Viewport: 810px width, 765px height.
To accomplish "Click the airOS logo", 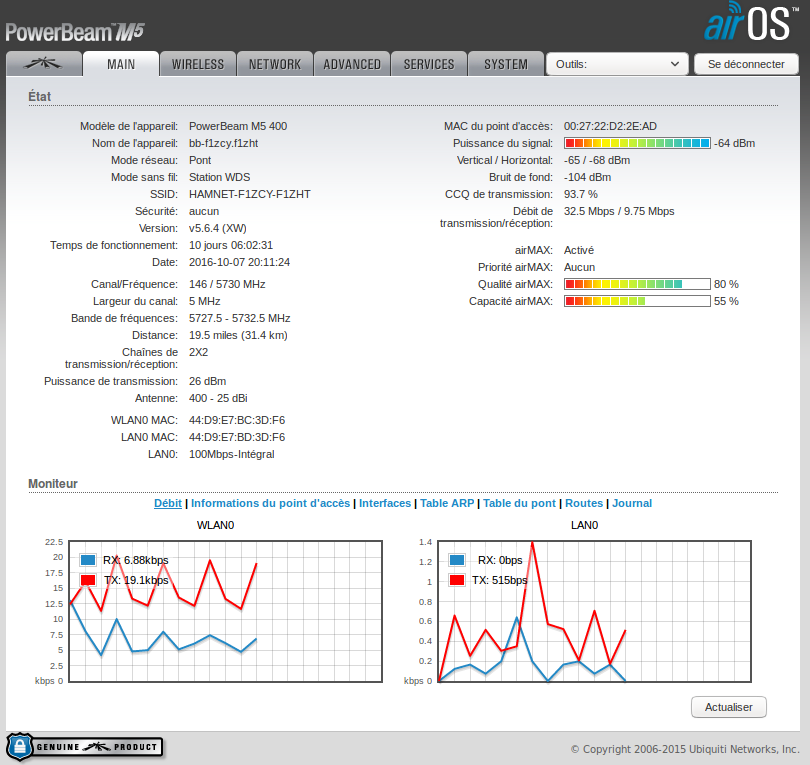I will 752,22.
